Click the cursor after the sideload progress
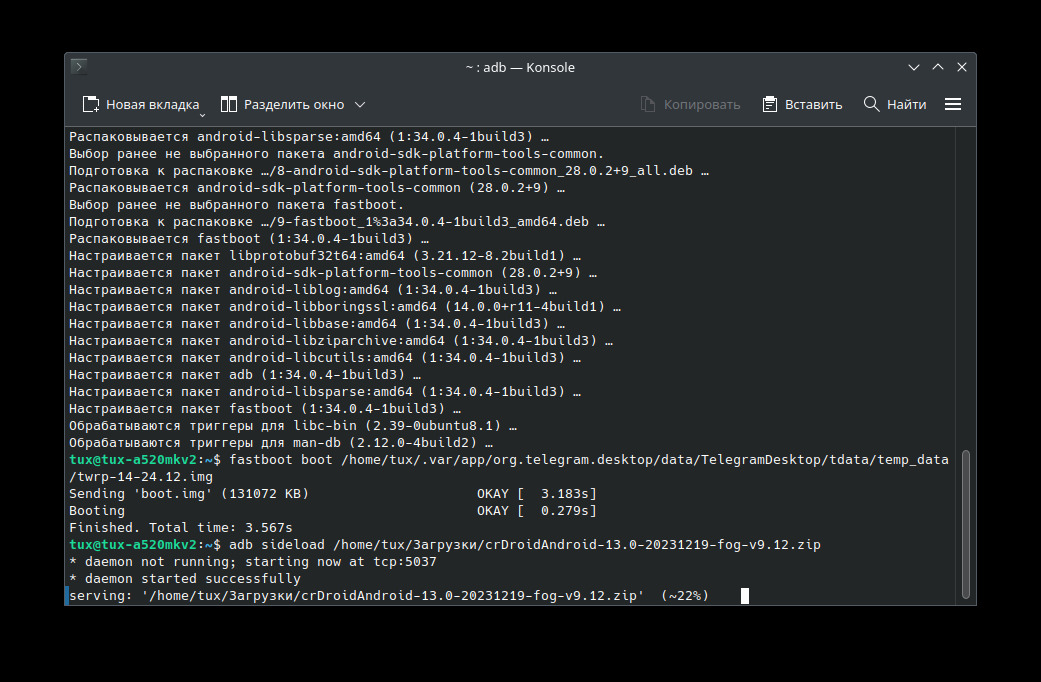The height and width of the screenshot is (682, 1041). coord(745,596)
